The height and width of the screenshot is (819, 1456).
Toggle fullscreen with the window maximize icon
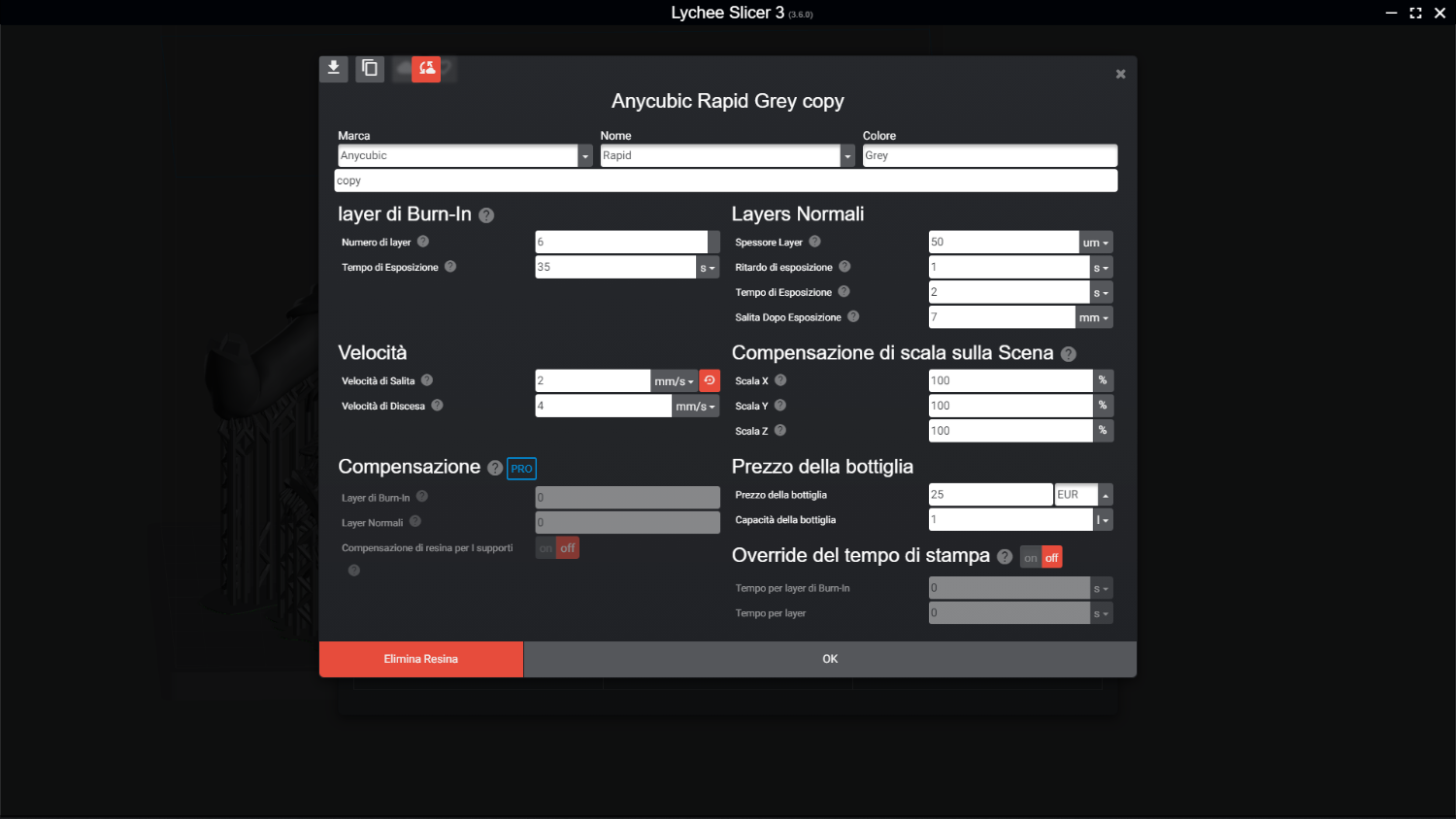[1415, 13]
